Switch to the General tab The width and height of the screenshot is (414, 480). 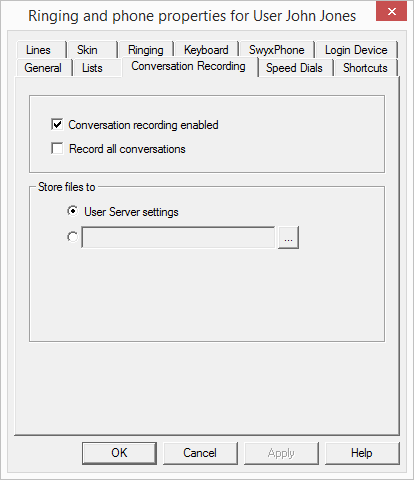43,68
